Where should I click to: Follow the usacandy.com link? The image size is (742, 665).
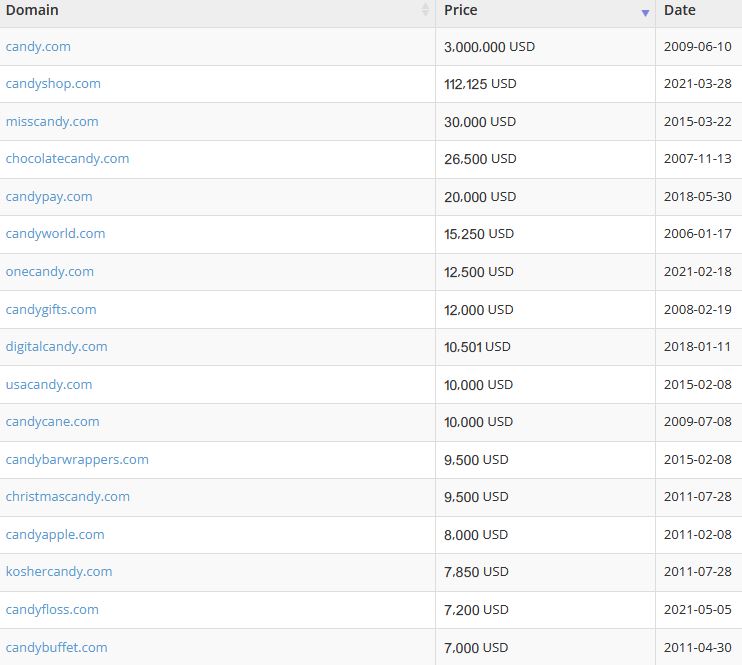pyautogui.click(x=49, y=384)
